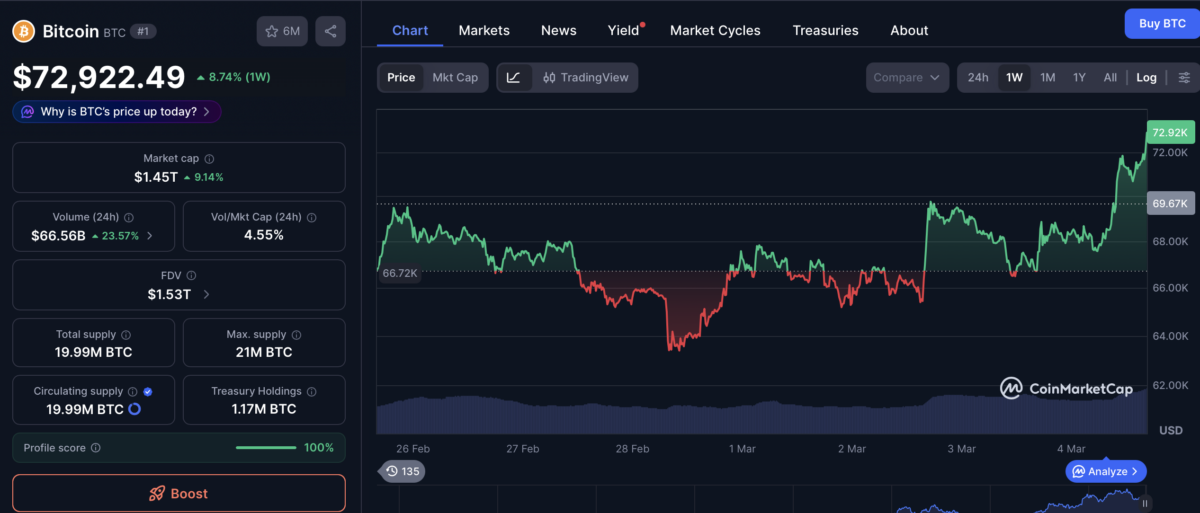Open the Market Cycles tab
The width and height of the screenshot is (1200, 513).
(x=715, y=30)
